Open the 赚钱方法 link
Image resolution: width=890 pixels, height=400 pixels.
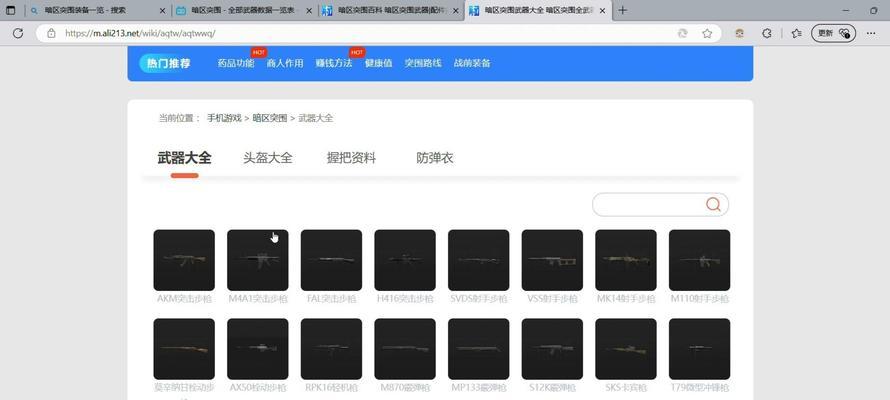pos(334,63)
